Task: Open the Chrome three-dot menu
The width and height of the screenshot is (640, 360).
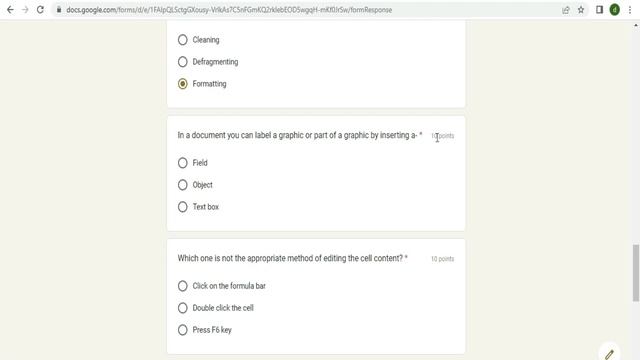Action: coord(630,10)
